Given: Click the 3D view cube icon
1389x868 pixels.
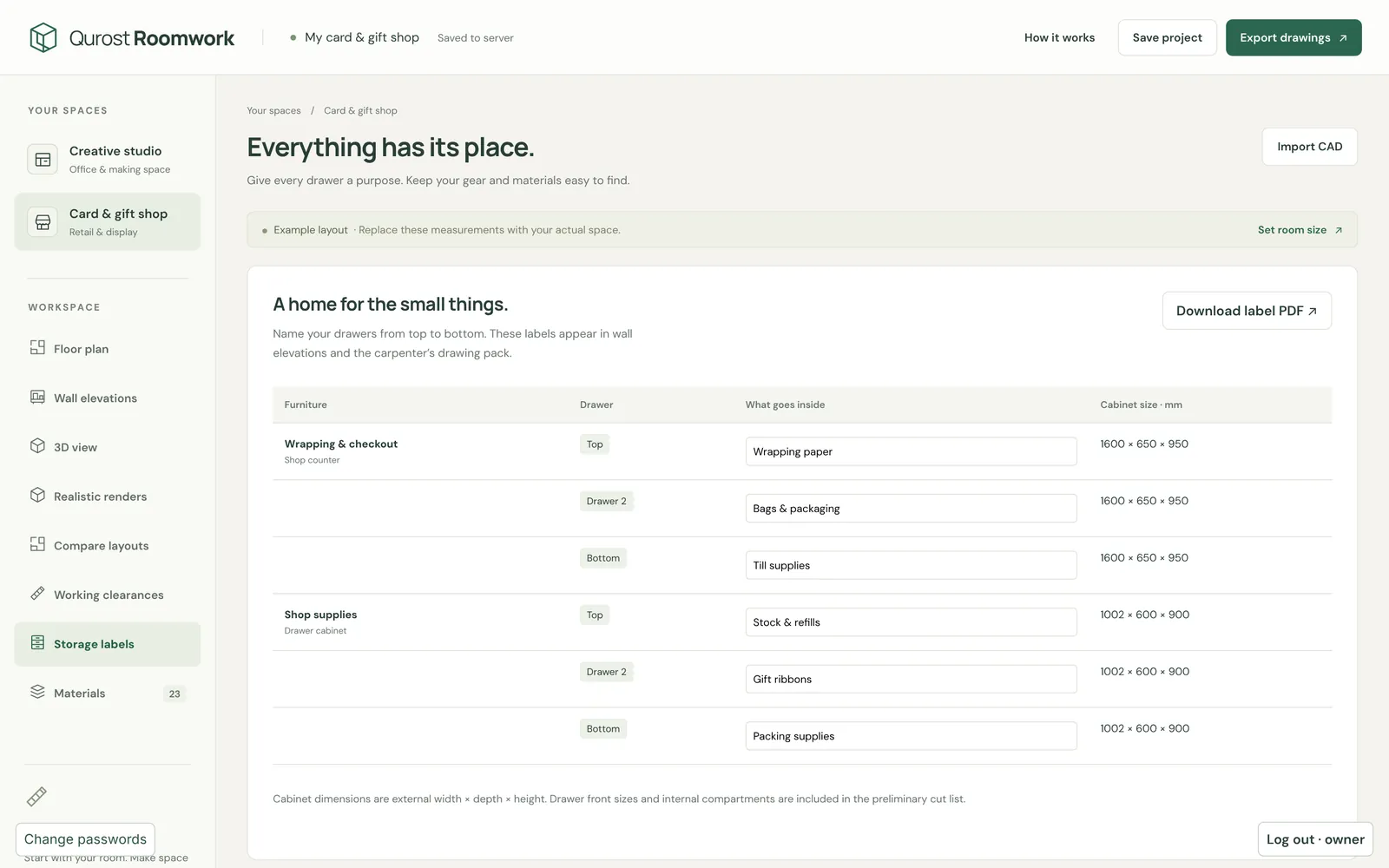Looking at the screenshot, I should (x=37, y=445).
